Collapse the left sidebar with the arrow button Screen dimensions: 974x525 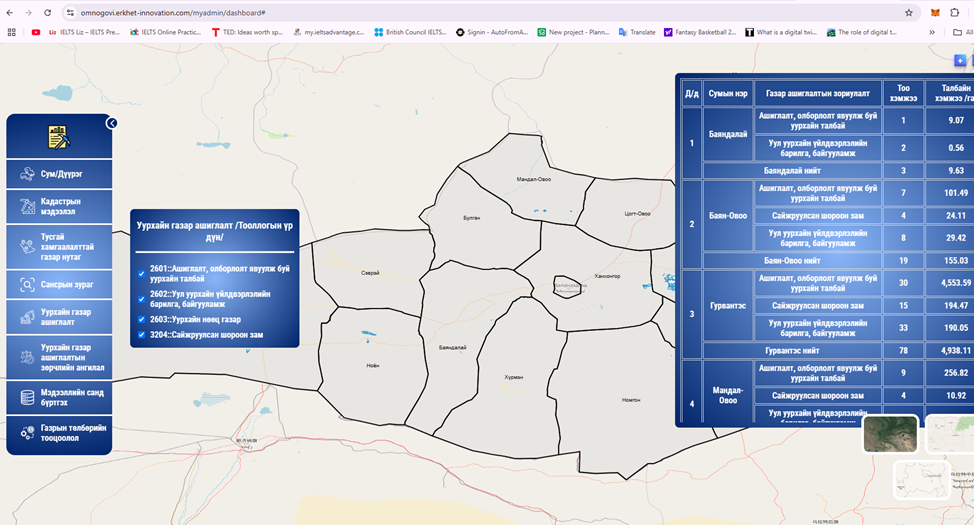coord(112,123)
